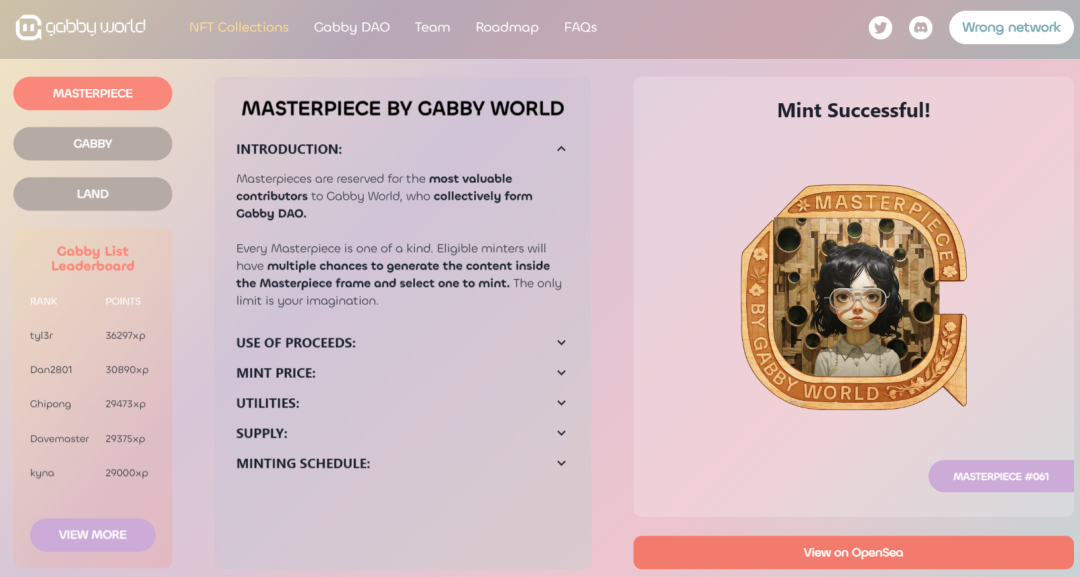Click the minted Masterpiece NFT image
The height and width of the screenshot is (577, 1080).
853,296
